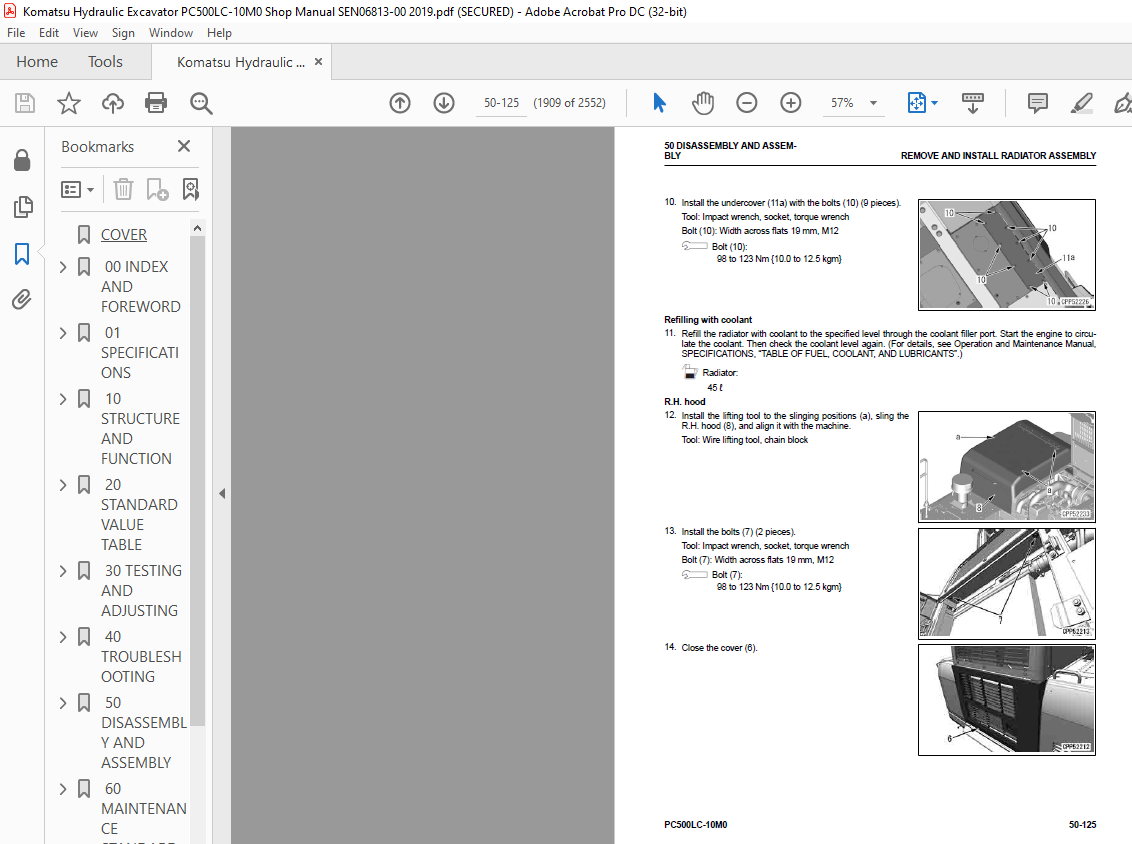
Task: Zoom out with the minus icon
Action: tap(746, 103)
